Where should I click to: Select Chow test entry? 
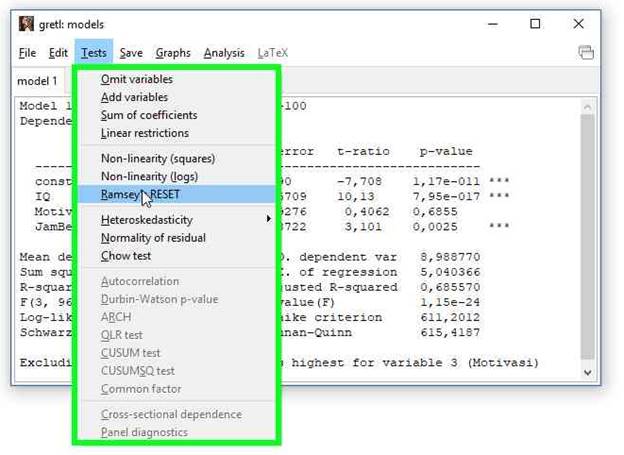tap(125, 256)
